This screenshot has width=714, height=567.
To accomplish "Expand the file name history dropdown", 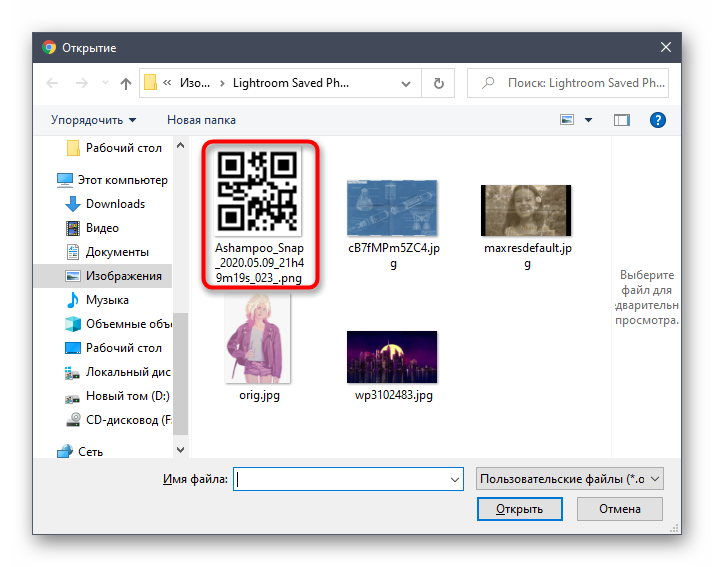I will pos(454,480).
